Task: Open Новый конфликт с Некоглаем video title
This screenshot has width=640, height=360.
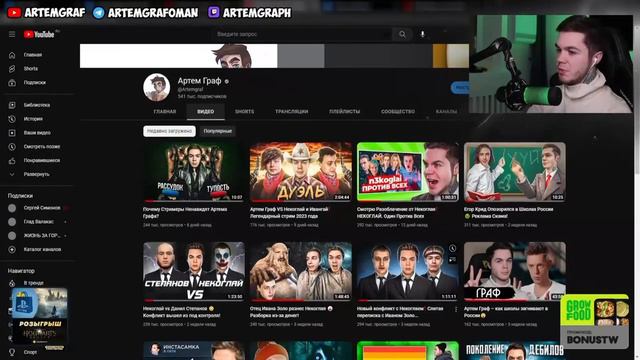Action: [400, 312]
